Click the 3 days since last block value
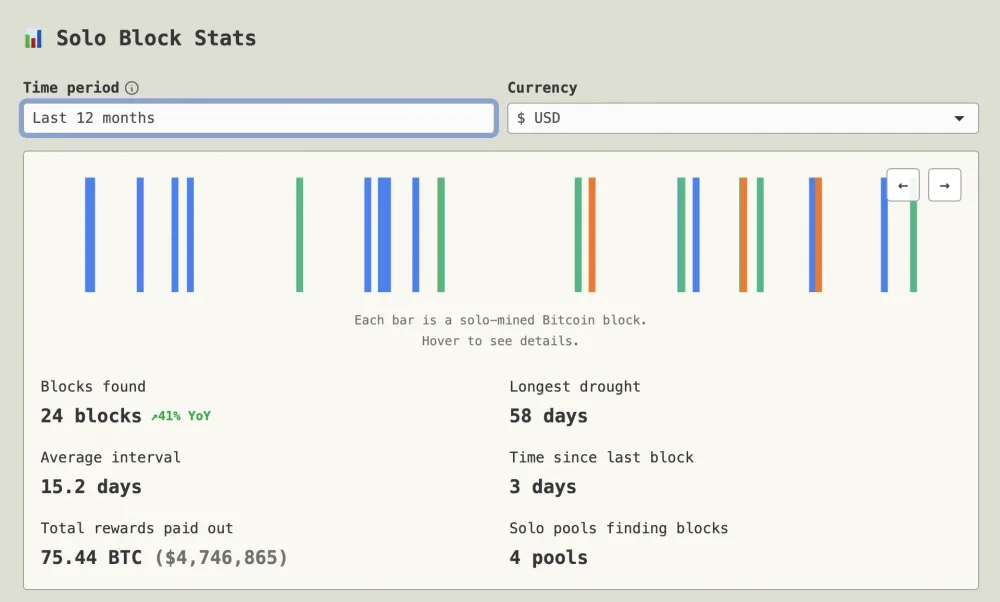 pos(543,487)
